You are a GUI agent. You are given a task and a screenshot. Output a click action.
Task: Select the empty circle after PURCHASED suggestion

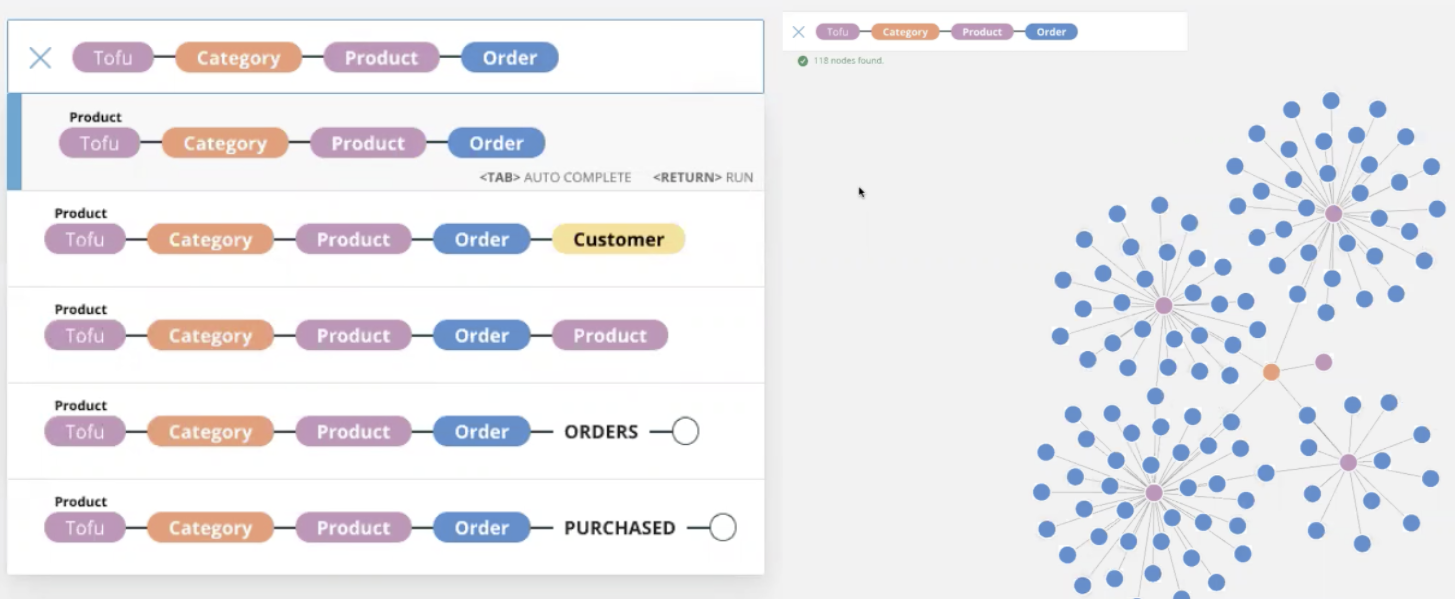(723, 528)
